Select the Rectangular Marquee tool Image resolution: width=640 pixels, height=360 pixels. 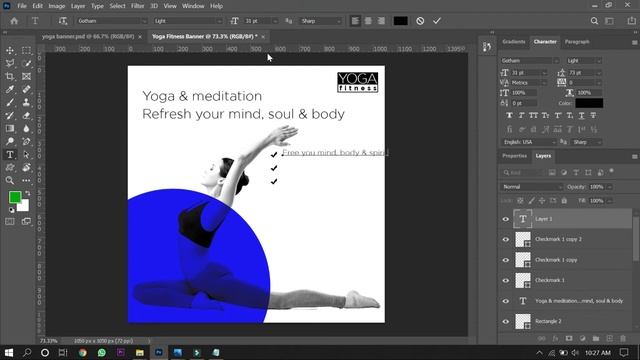coord(26,50)
